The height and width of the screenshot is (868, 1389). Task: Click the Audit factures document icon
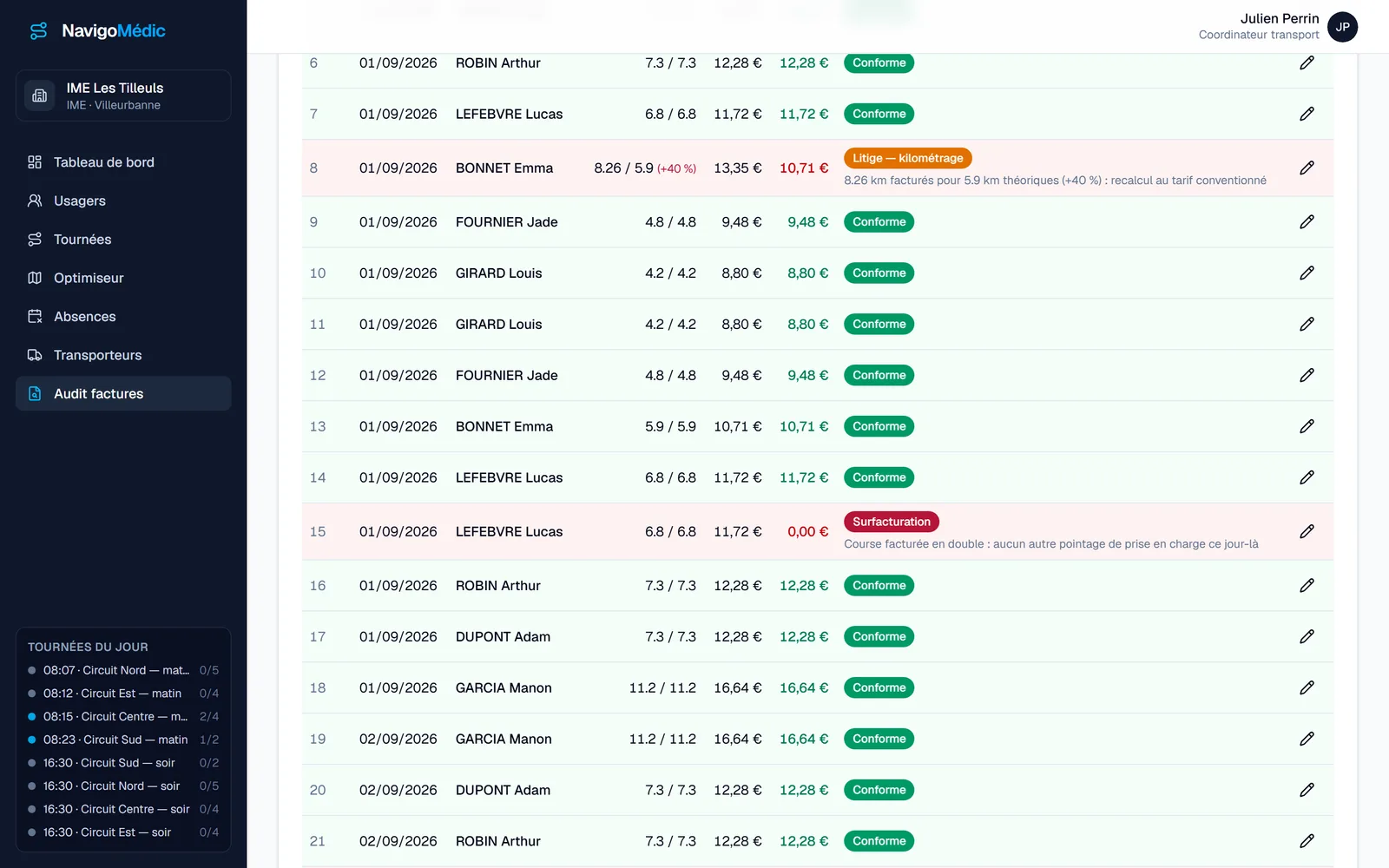35,393
